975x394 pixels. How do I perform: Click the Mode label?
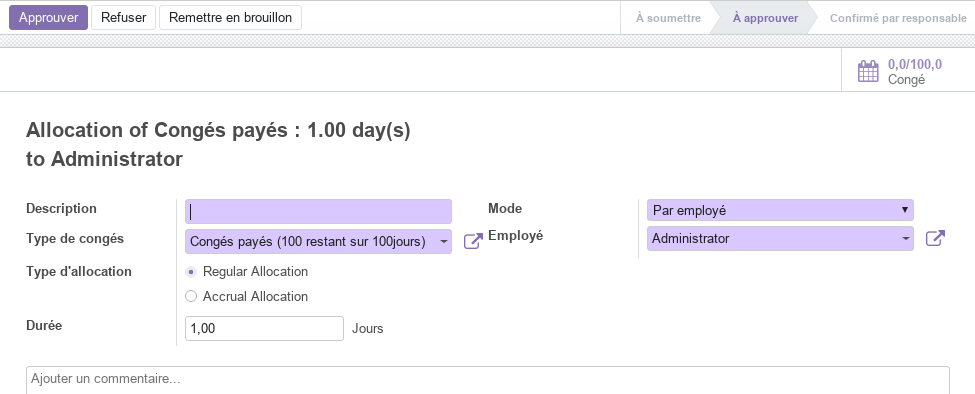505,208
